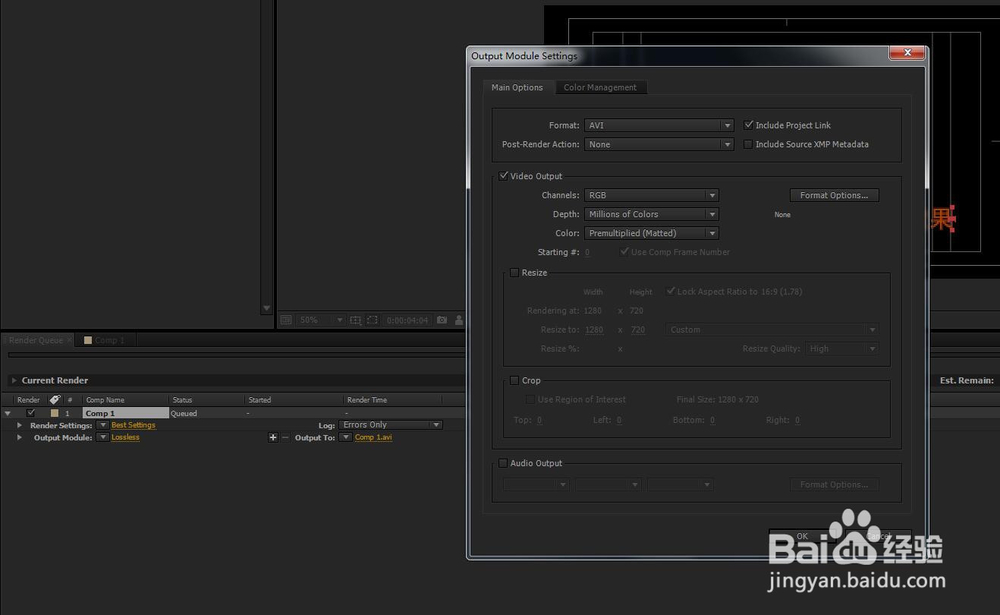
Task: Click the Render Time column header
Action: (393, 399)
